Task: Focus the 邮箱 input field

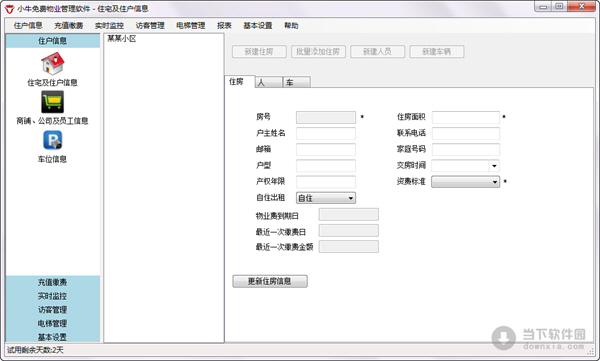Action: tap(326, 149)
